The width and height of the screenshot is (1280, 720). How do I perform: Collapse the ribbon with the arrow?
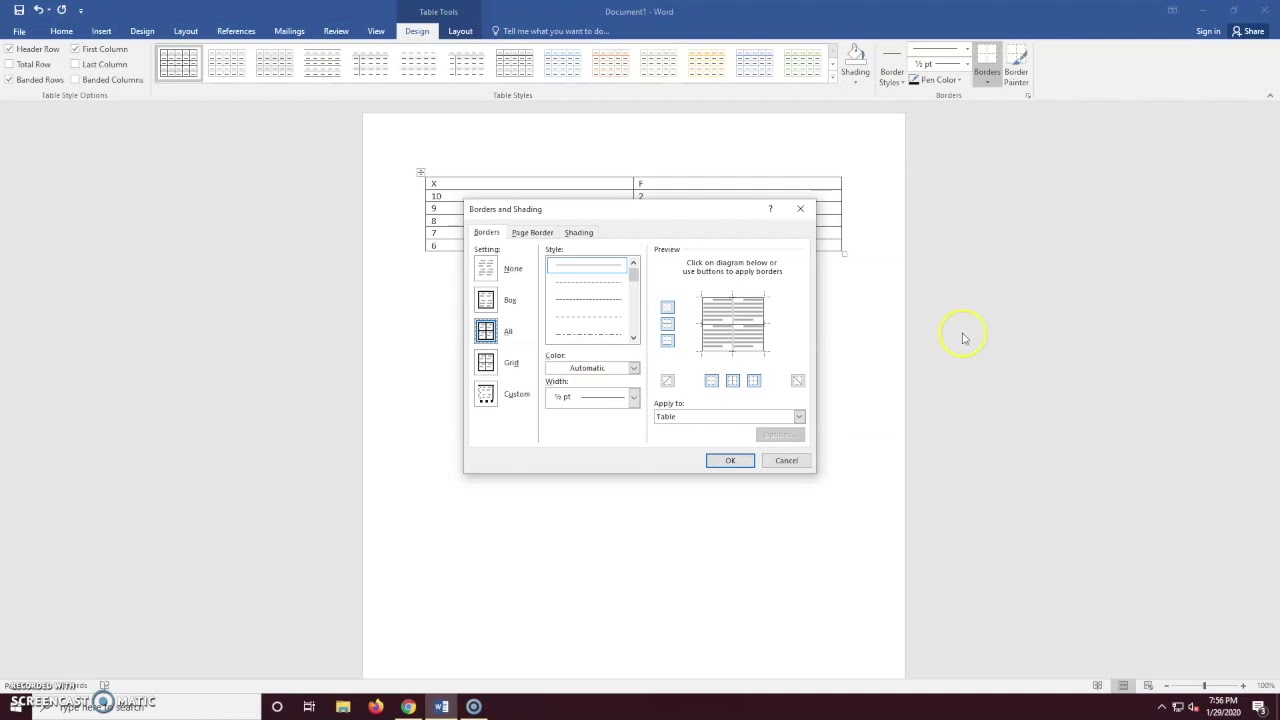(x=1270, y=95)
